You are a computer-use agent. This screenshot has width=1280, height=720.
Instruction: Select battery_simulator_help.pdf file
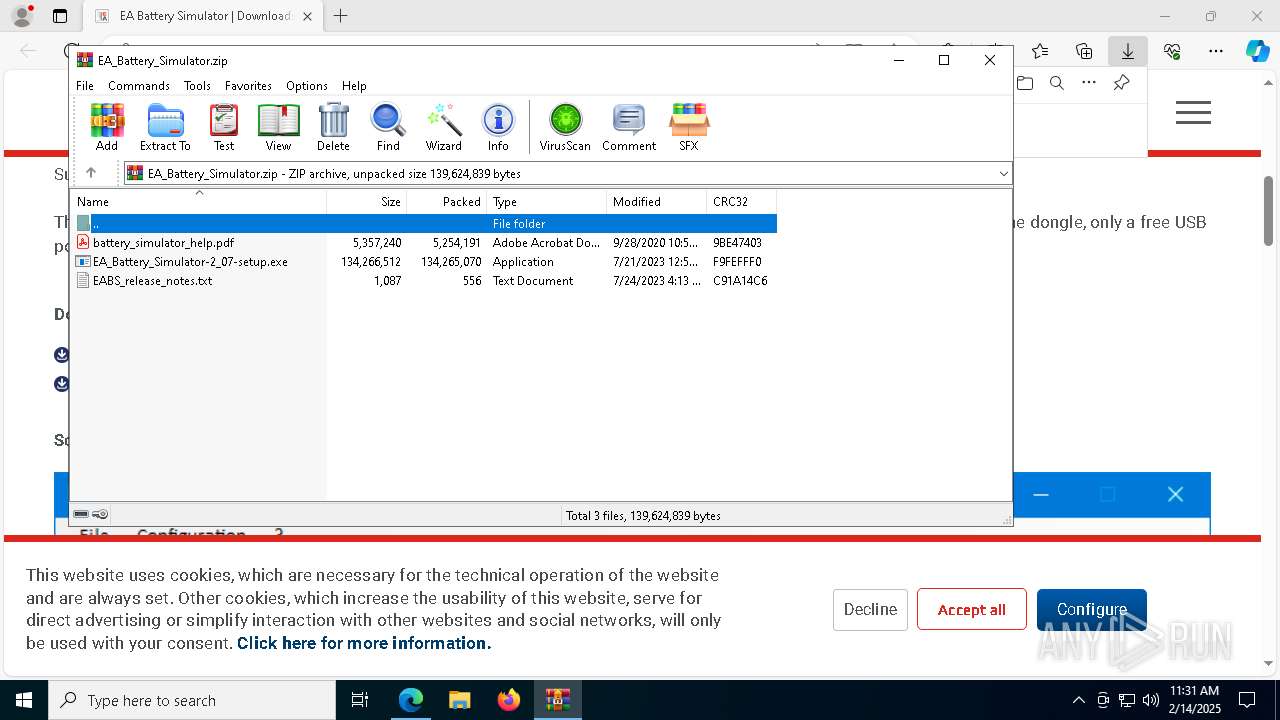point(424,243)
